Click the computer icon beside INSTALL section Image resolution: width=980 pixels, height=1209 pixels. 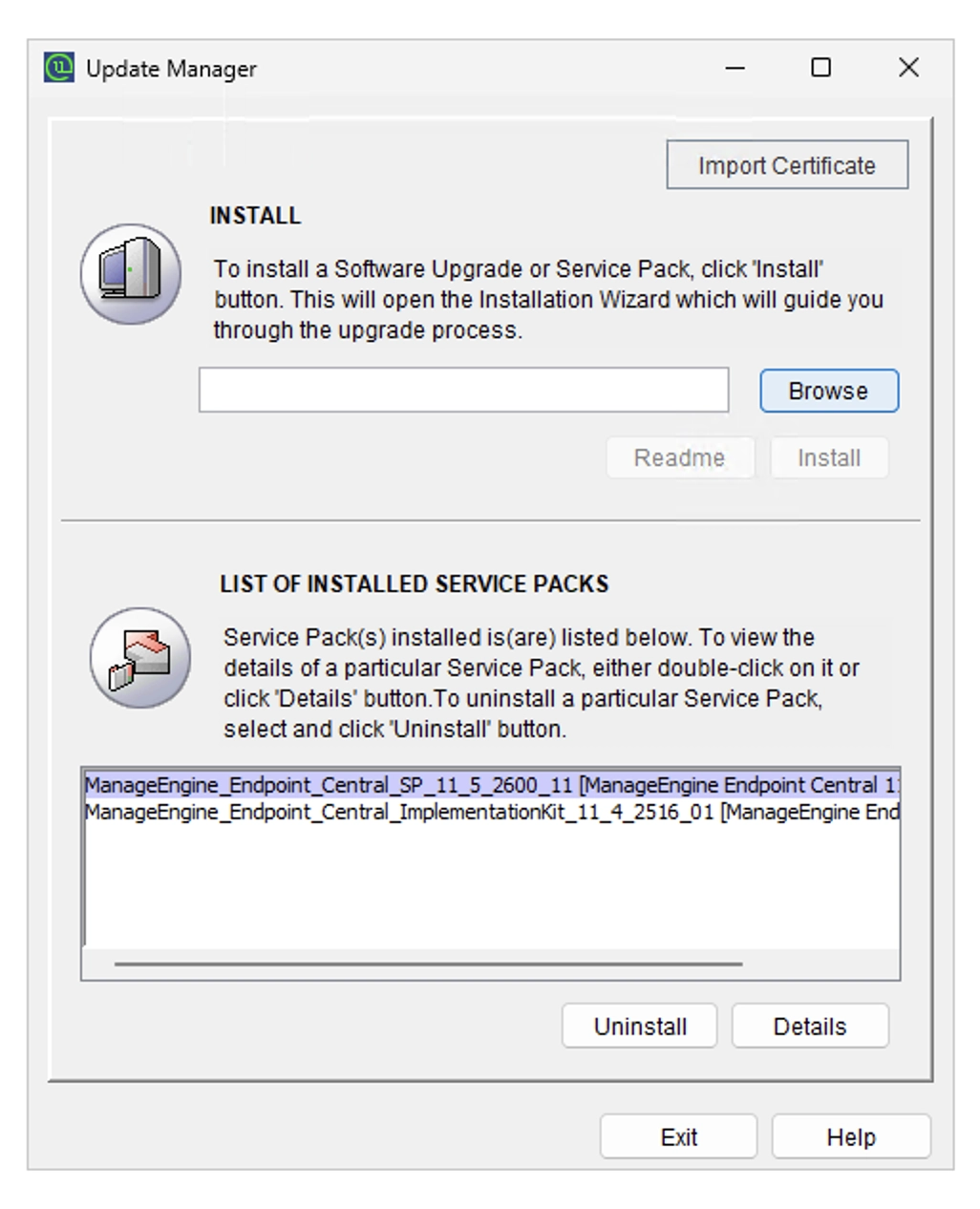tap(131, 274)
